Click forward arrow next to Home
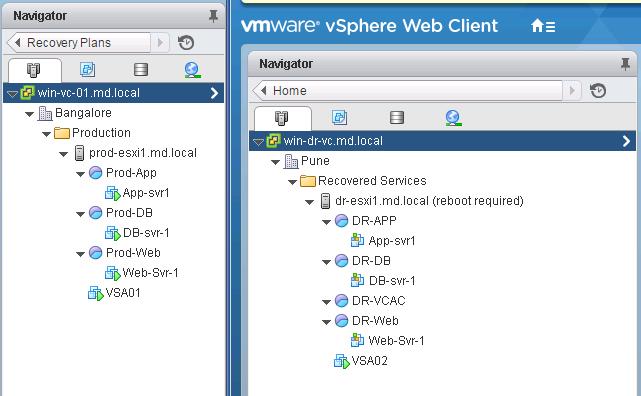Viewport: 641px width, 396px height. [x=572, y=91]
